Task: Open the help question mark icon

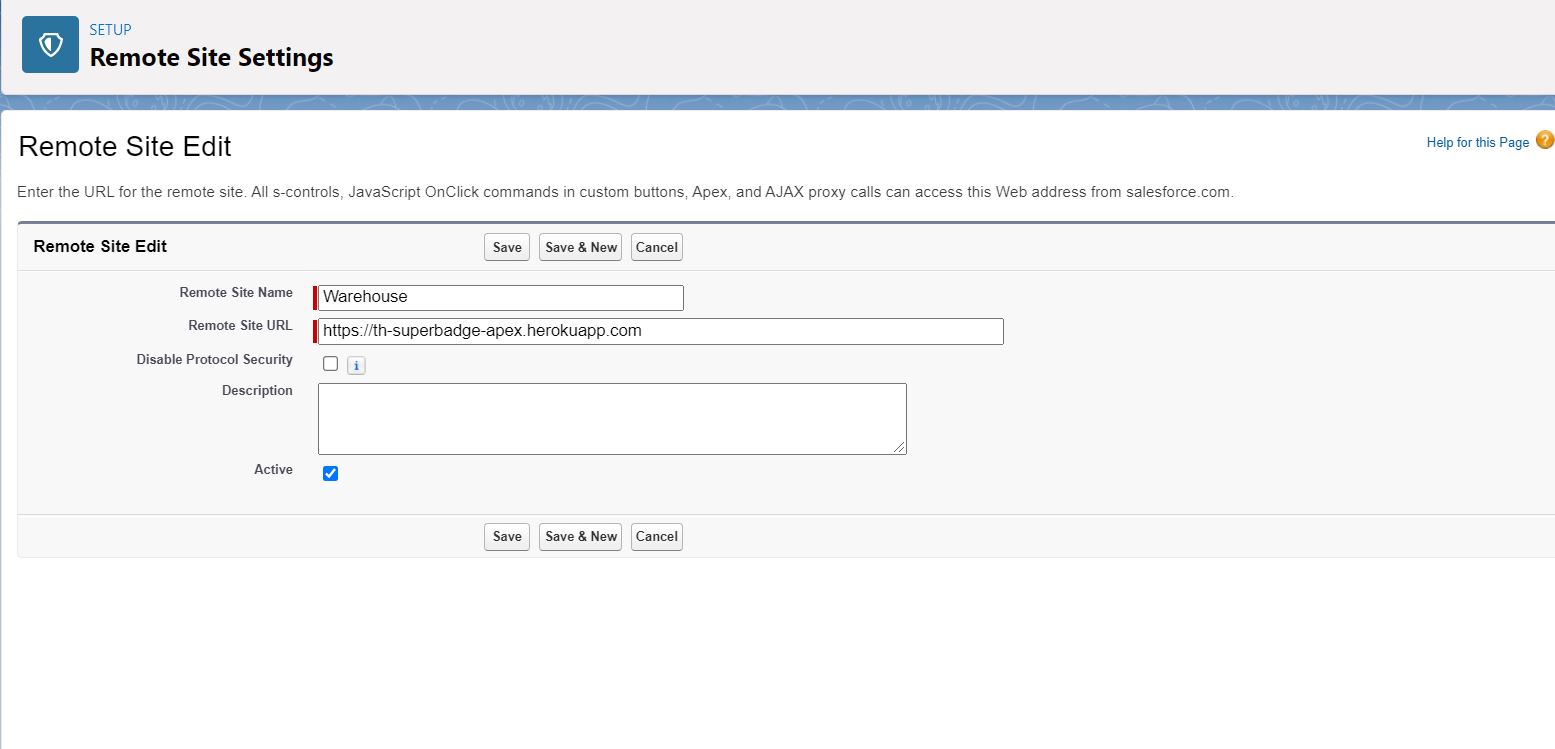Action: [1545, 141]
